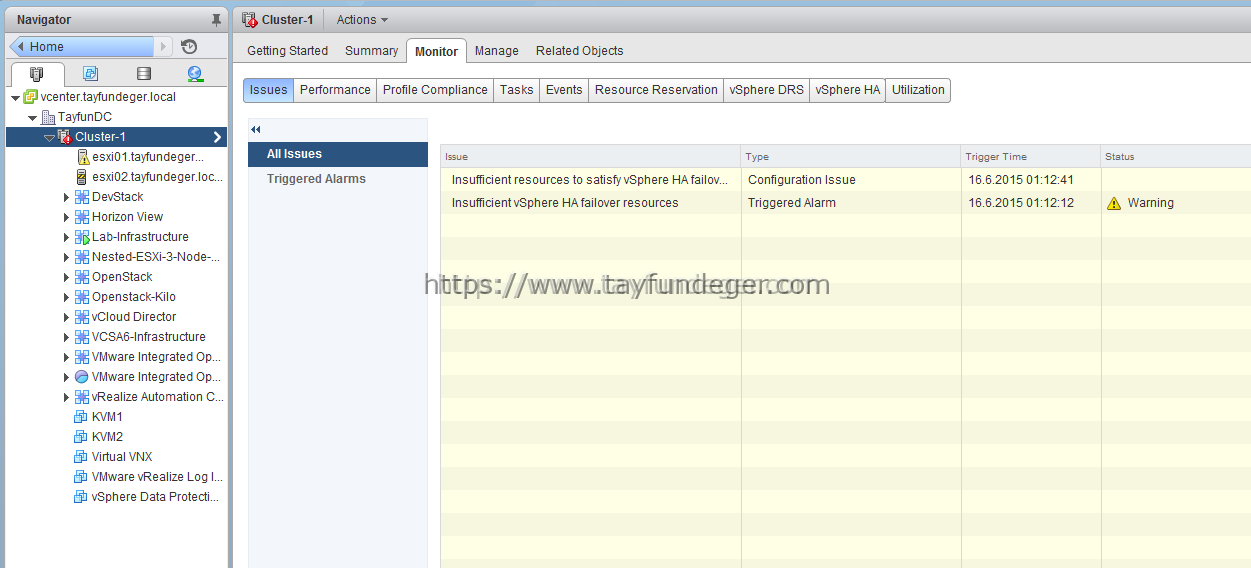The width and height of the screenshot is (1251, 568).
Task: Switch to Storage inventory tab
Action: point(143,74)
